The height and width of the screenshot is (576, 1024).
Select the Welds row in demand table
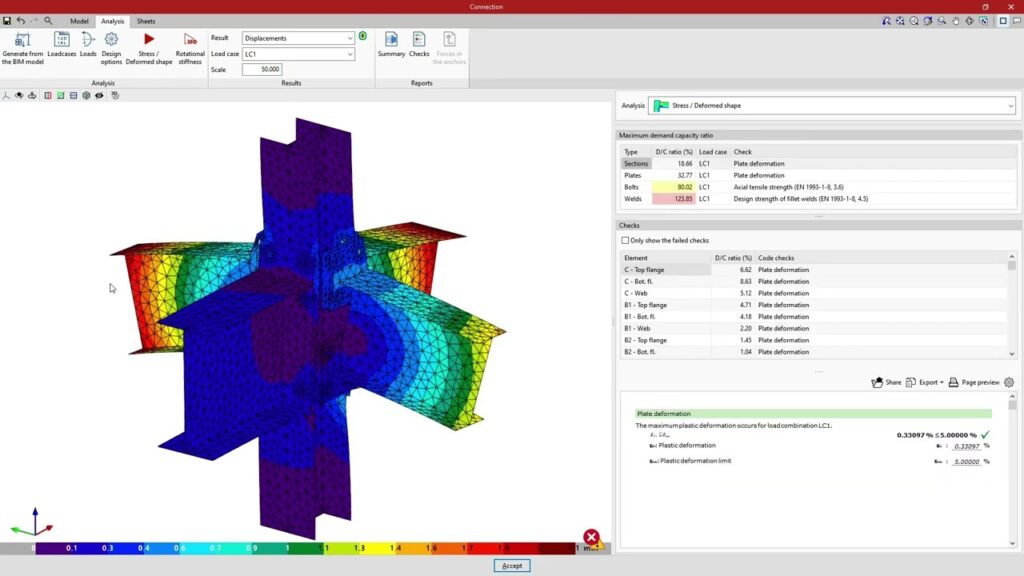pos(633,198)
